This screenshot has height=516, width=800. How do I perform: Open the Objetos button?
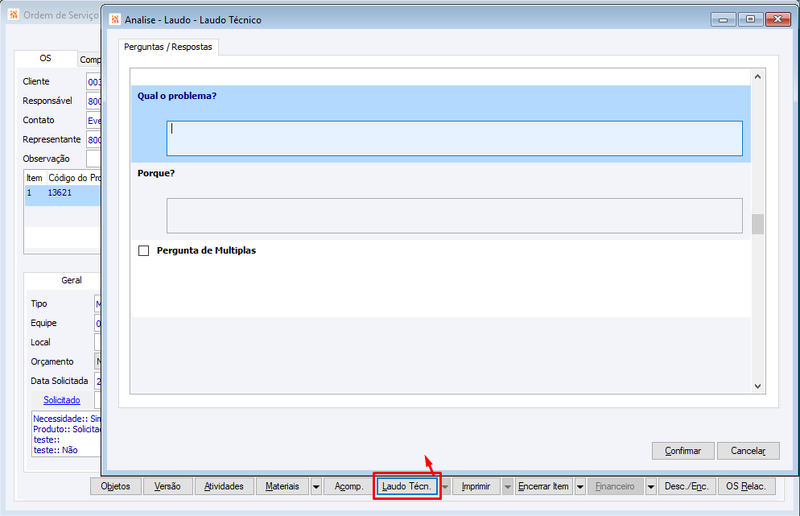115,486
